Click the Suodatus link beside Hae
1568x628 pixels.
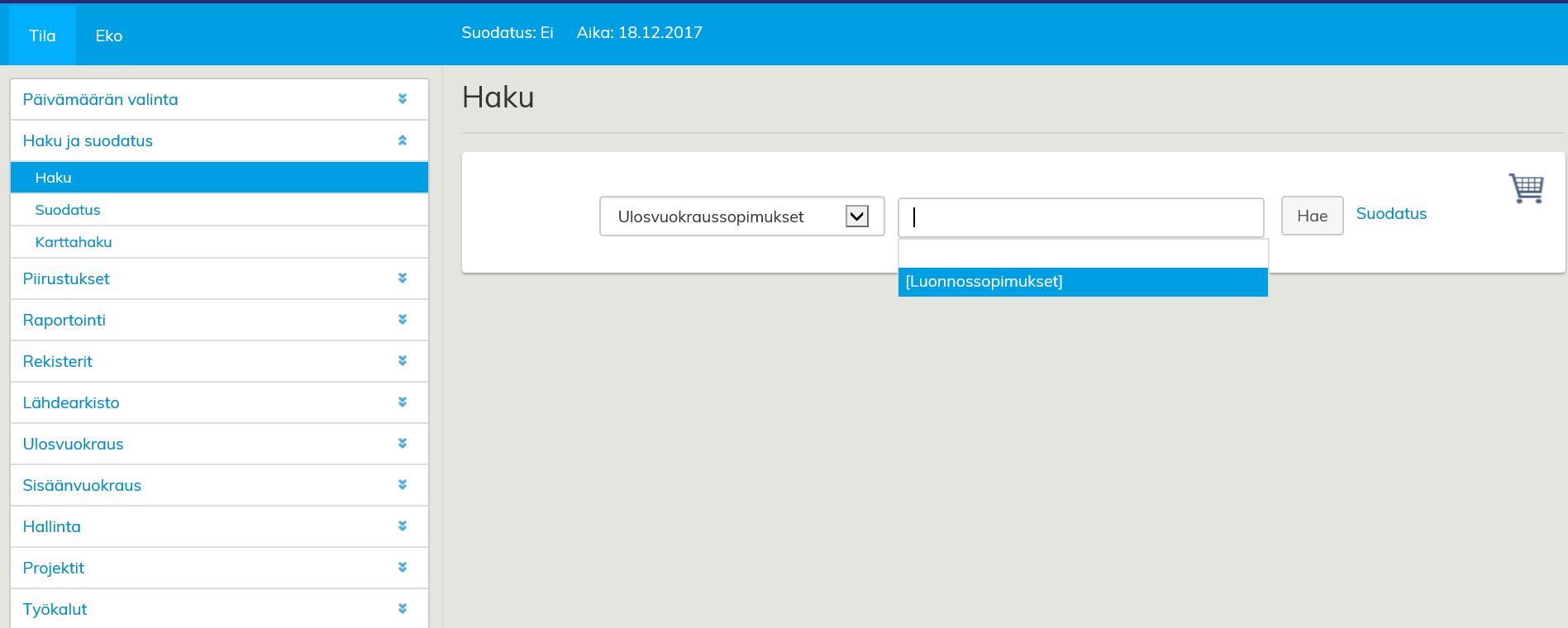[x=1391, y=214]
